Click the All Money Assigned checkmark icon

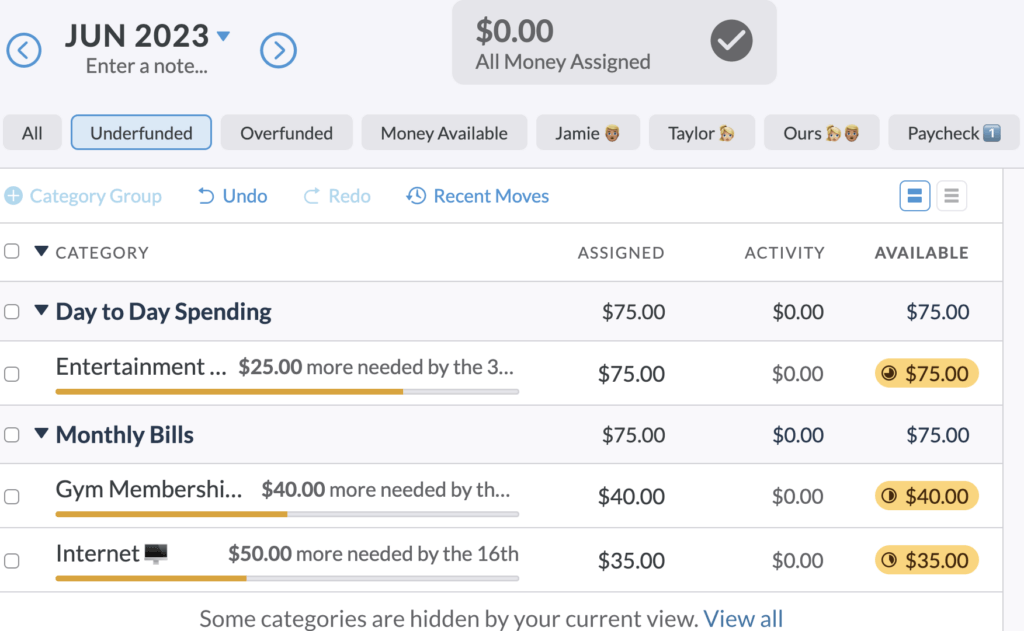[x=731, y=40]
